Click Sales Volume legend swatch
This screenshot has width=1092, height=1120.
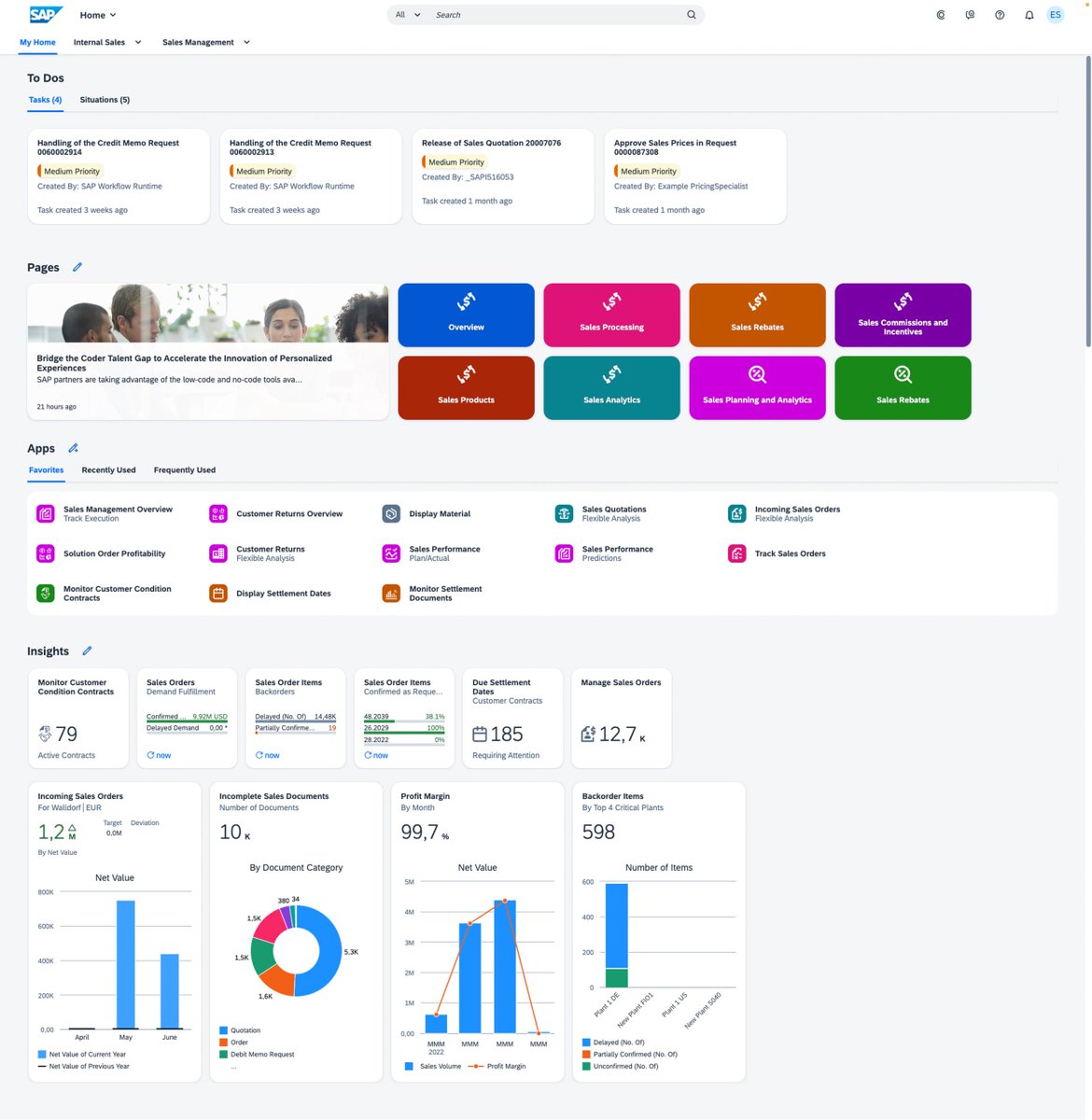410,1066
